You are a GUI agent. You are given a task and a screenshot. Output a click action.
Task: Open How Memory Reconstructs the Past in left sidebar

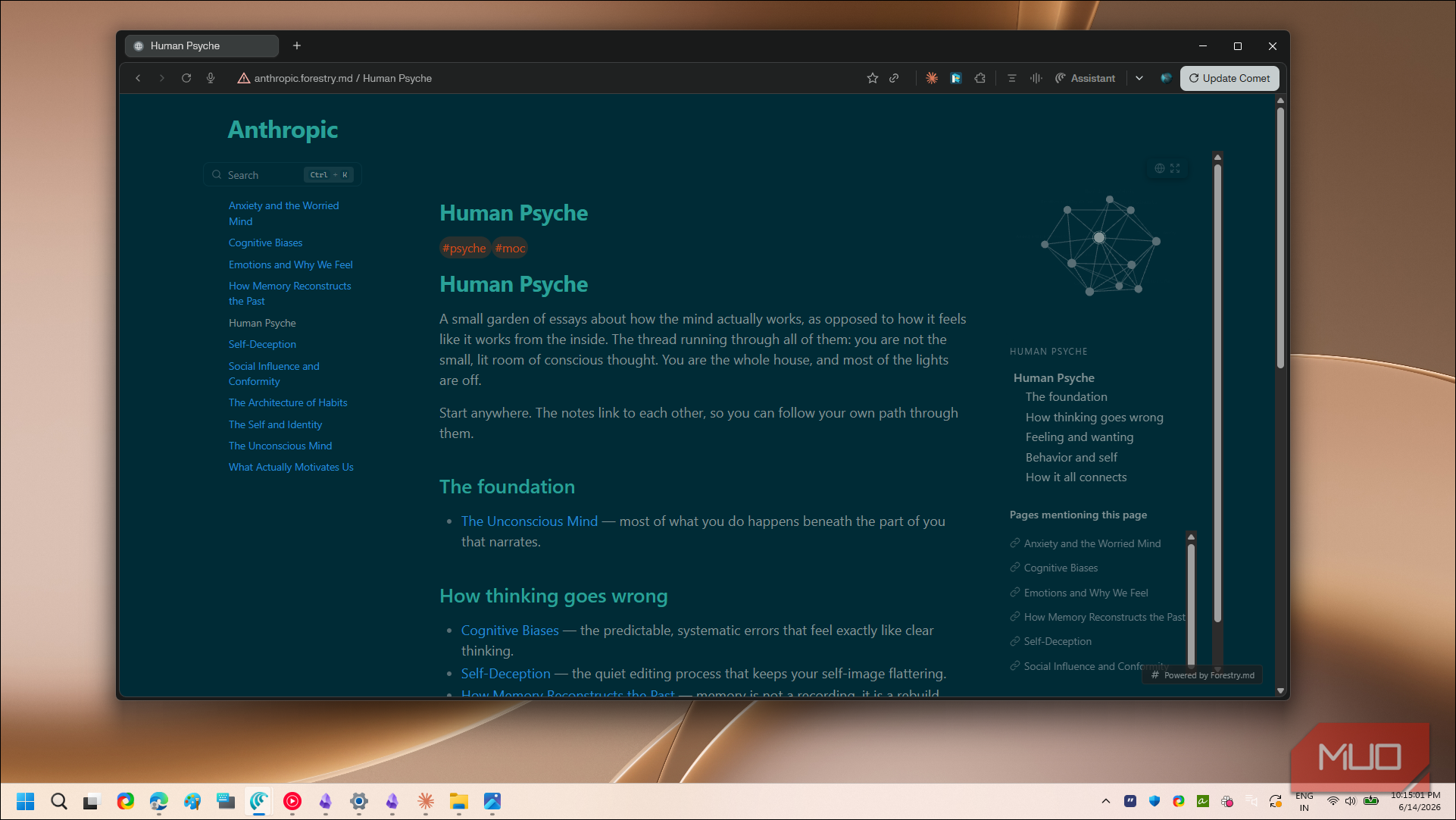pyautogui.click(x=289, y=293)
